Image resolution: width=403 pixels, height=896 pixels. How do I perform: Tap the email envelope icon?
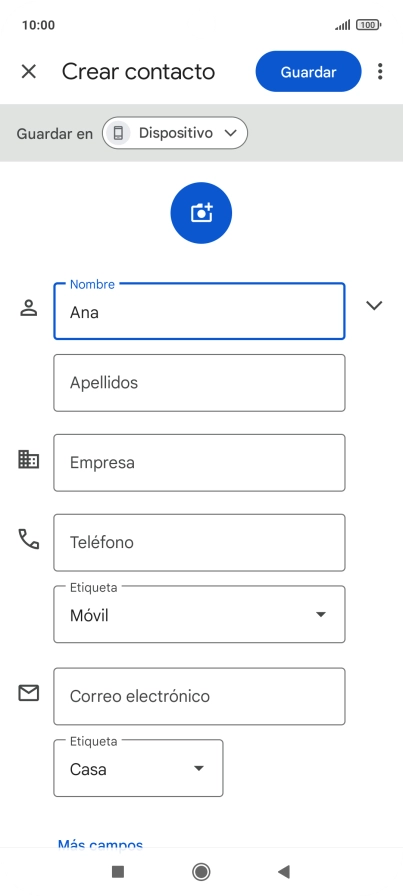(29, 693)
